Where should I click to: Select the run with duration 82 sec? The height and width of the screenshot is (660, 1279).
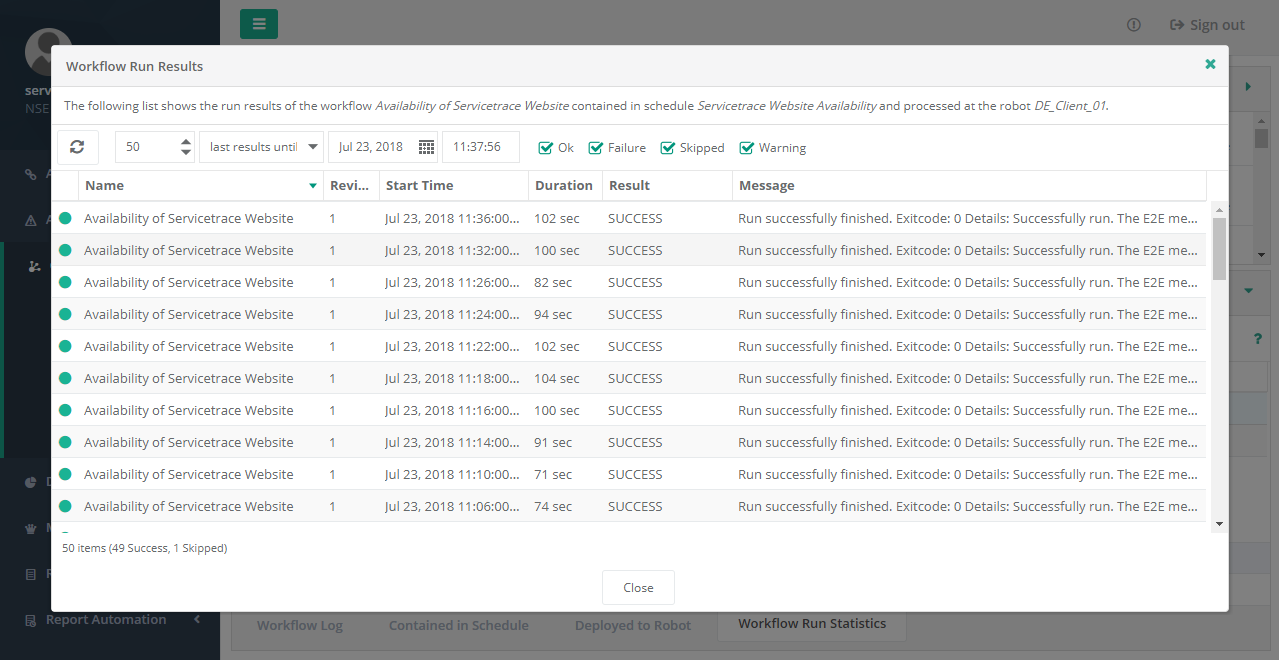pos(629,282)
